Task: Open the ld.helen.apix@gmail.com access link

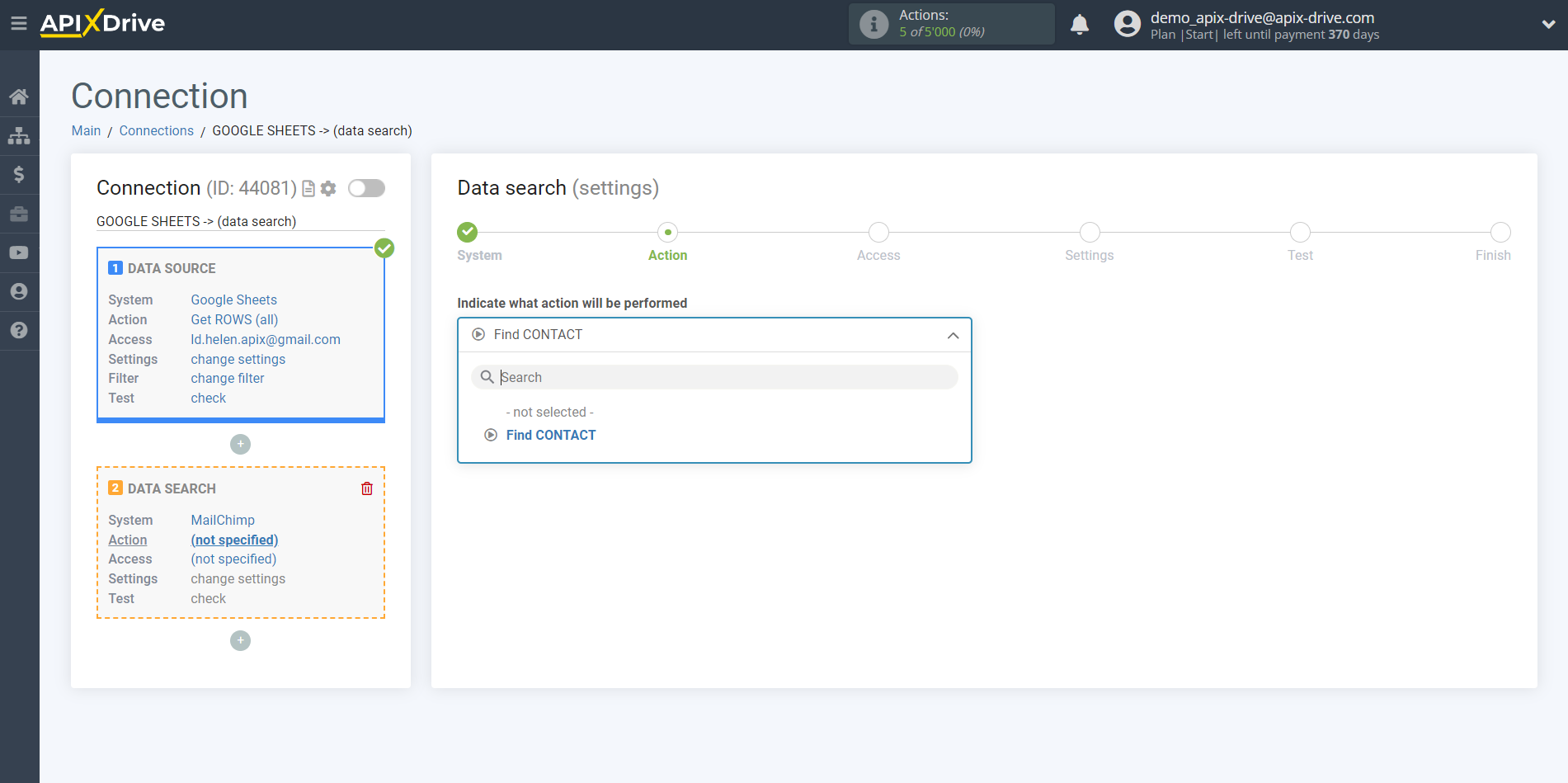Action: 266,339
